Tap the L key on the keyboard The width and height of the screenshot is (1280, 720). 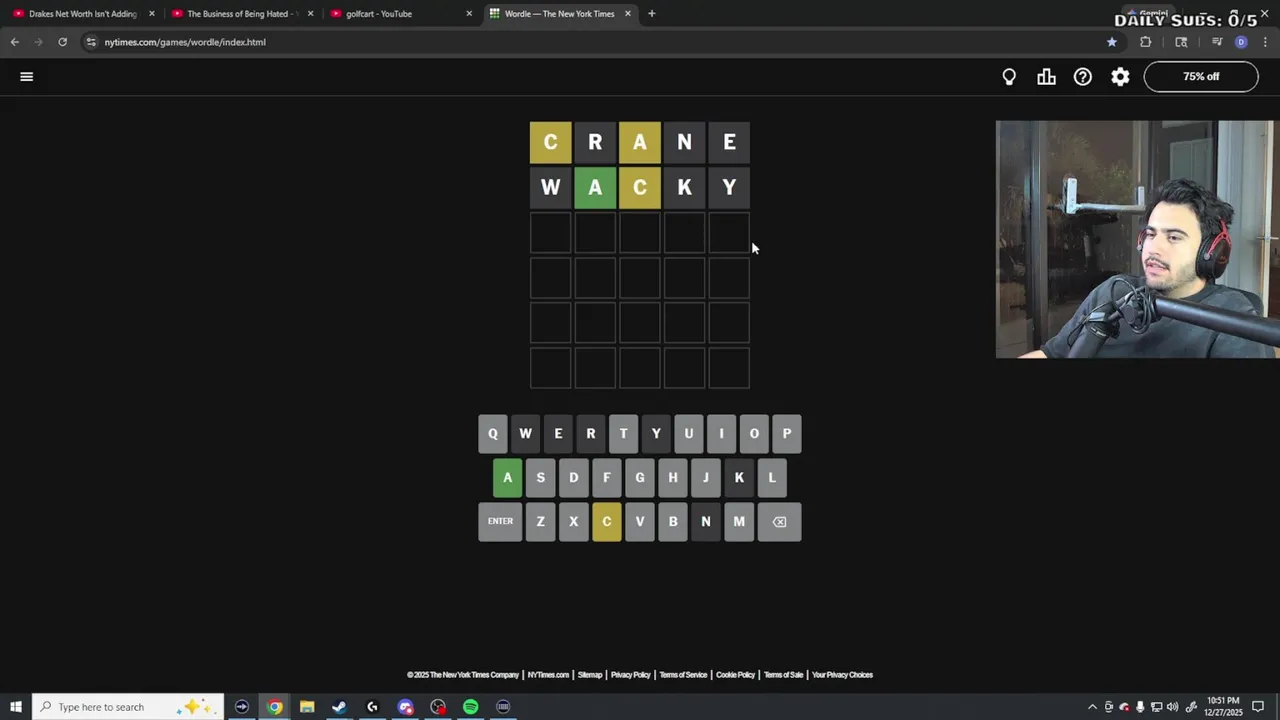pyautogui.click(x=771, y=477)
